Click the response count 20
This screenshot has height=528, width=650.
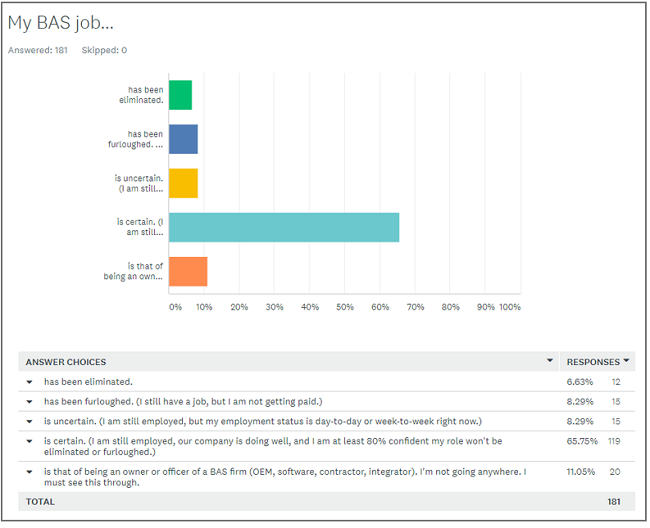pyautogui.click(x=615, y=472)
